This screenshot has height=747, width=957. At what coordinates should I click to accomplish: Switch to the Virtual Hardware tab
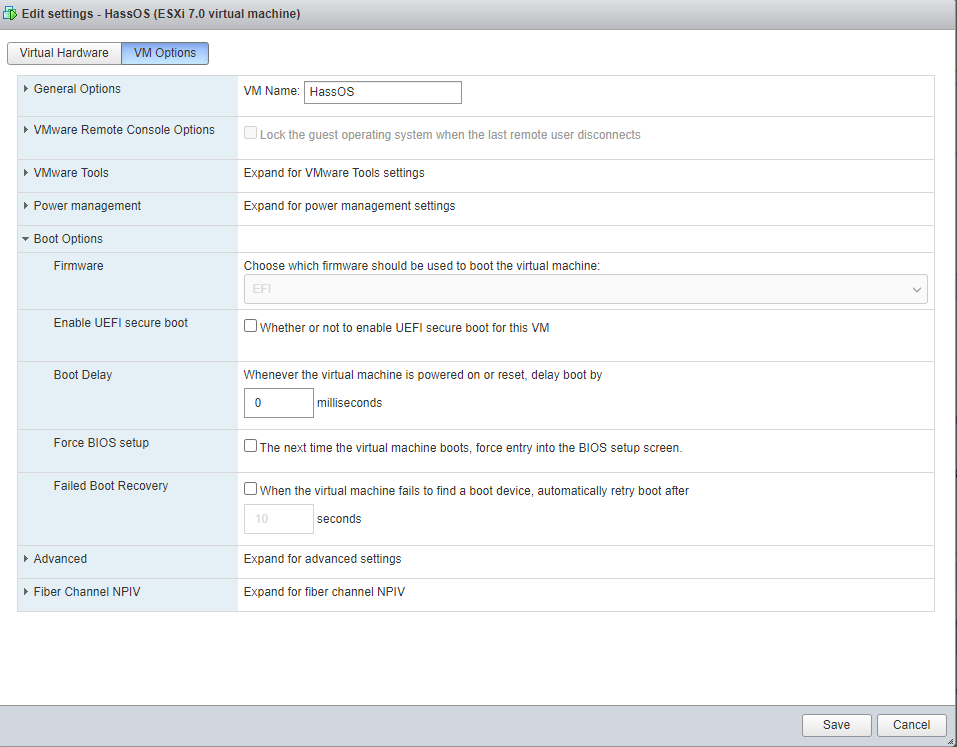[x=64, y=53]
